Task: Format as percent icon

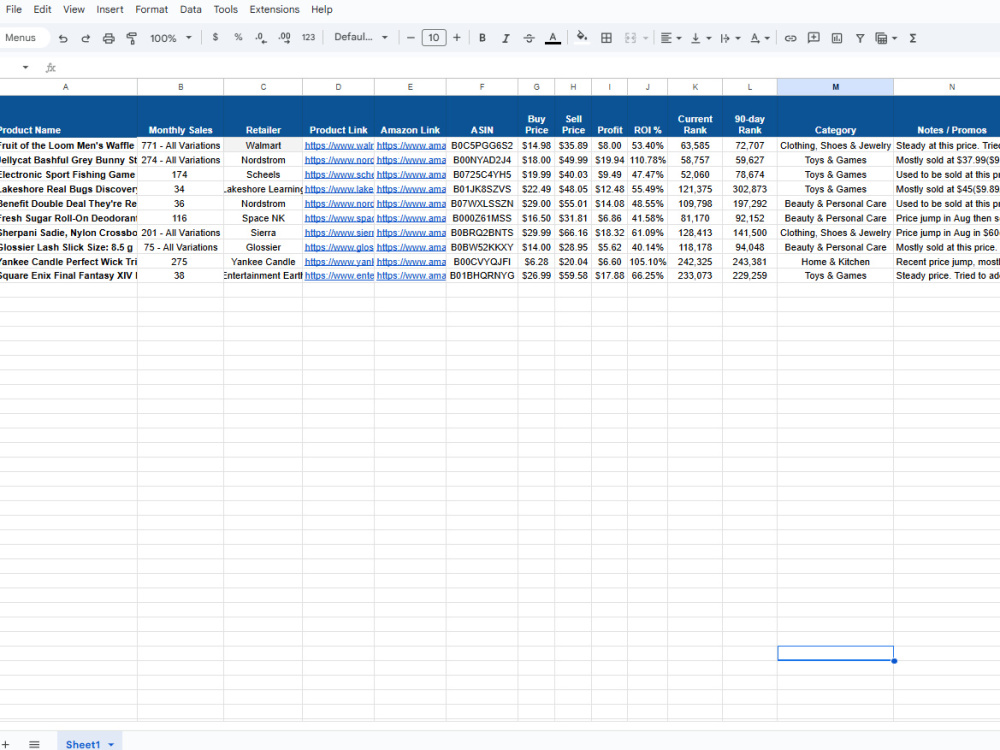Action: click(238, 38)
